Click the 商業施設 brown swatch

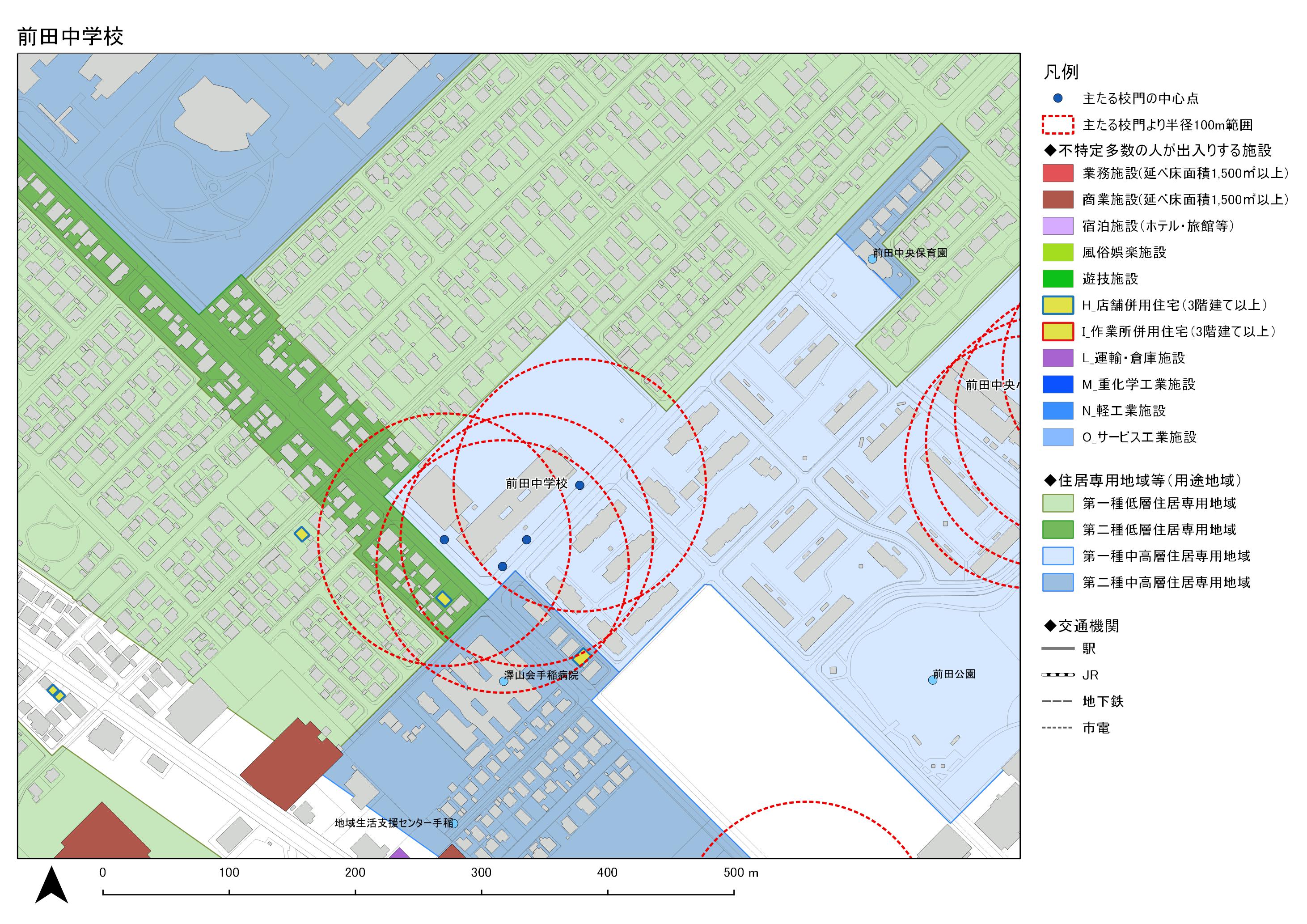(x=1057, y=200)
